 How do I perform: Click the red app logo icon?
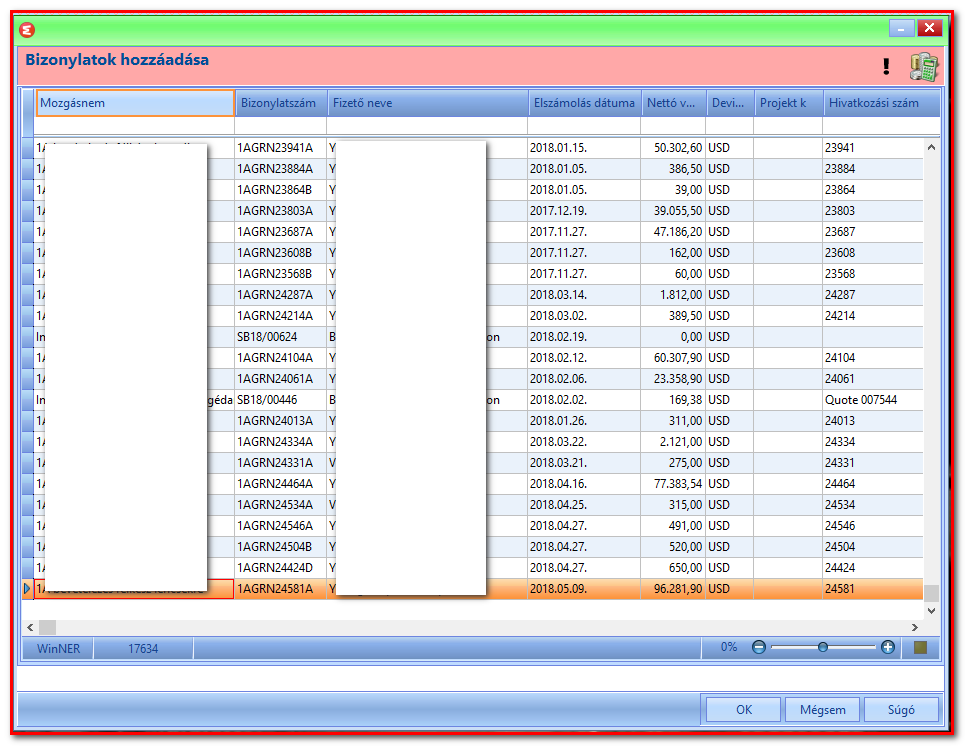click(27, 29)
